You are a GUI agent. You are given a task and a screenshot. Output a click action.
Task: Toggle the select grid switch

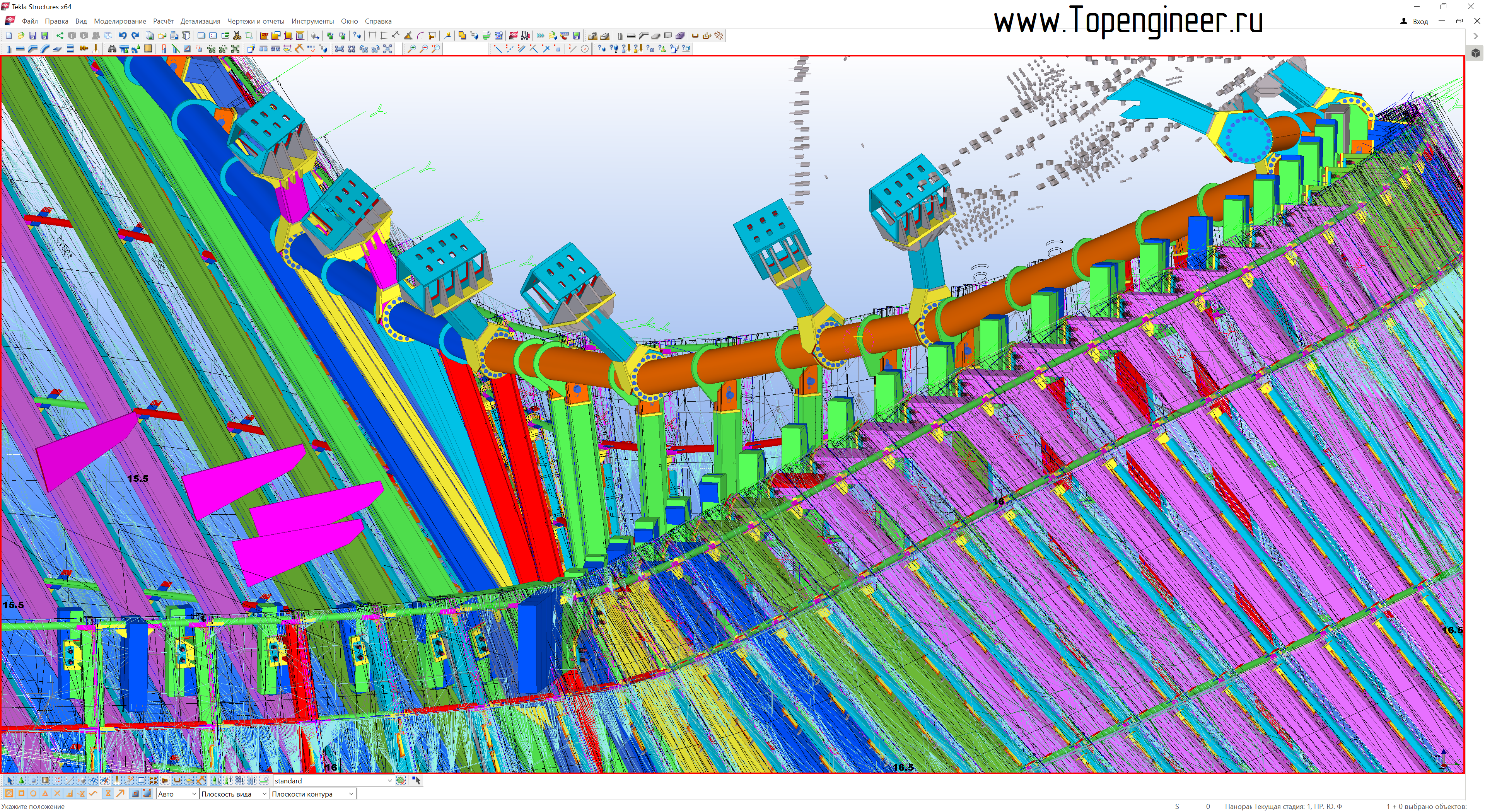(93, 780)
